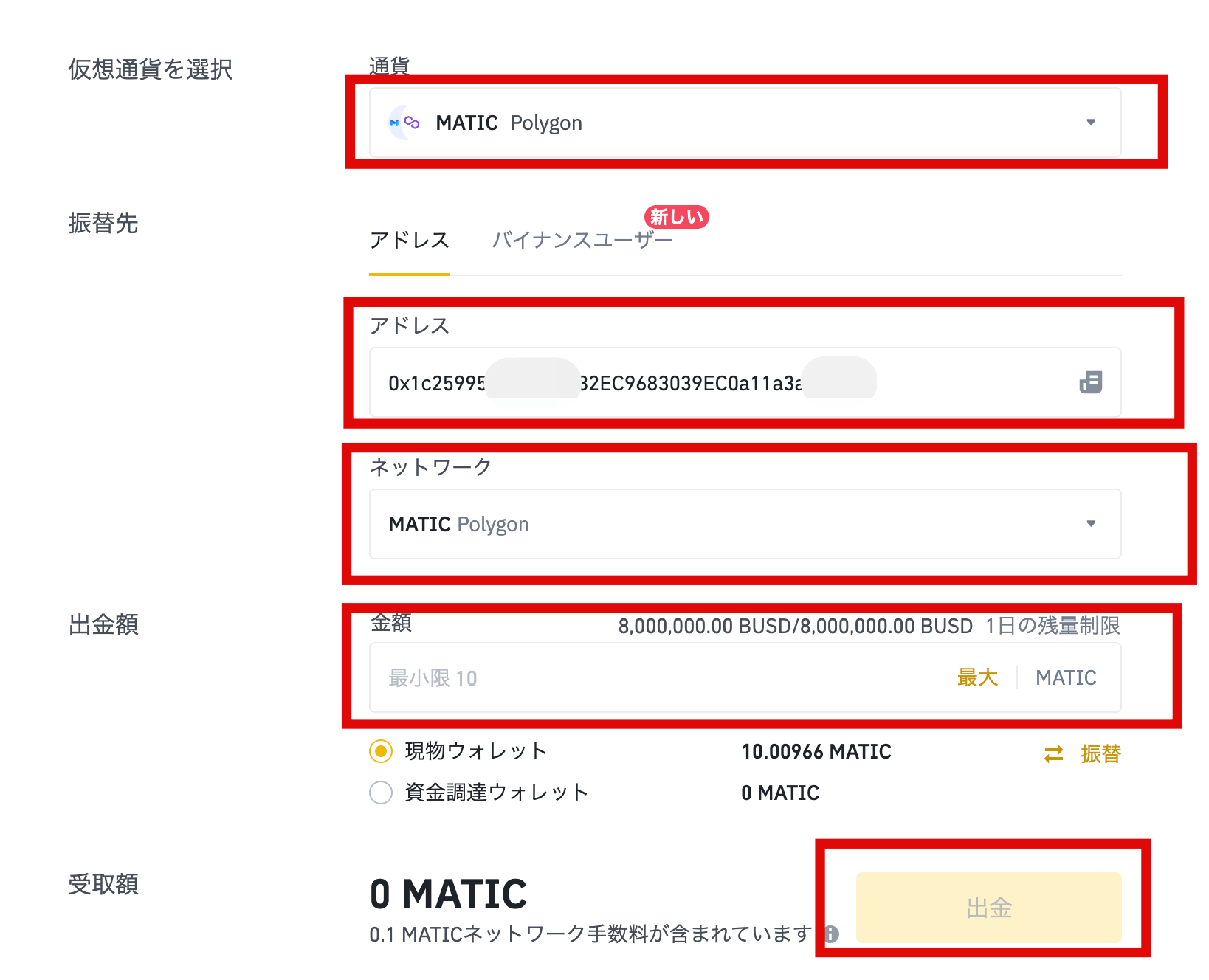Switch to the バイナンスユーザー tab

pyautogui.click(x=582, y=241)
